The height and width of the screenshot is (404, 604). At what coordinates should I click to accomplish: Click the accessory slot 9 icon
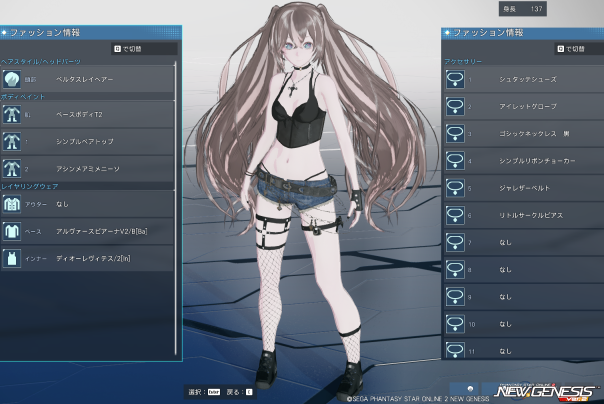click(x=455, y=297)
